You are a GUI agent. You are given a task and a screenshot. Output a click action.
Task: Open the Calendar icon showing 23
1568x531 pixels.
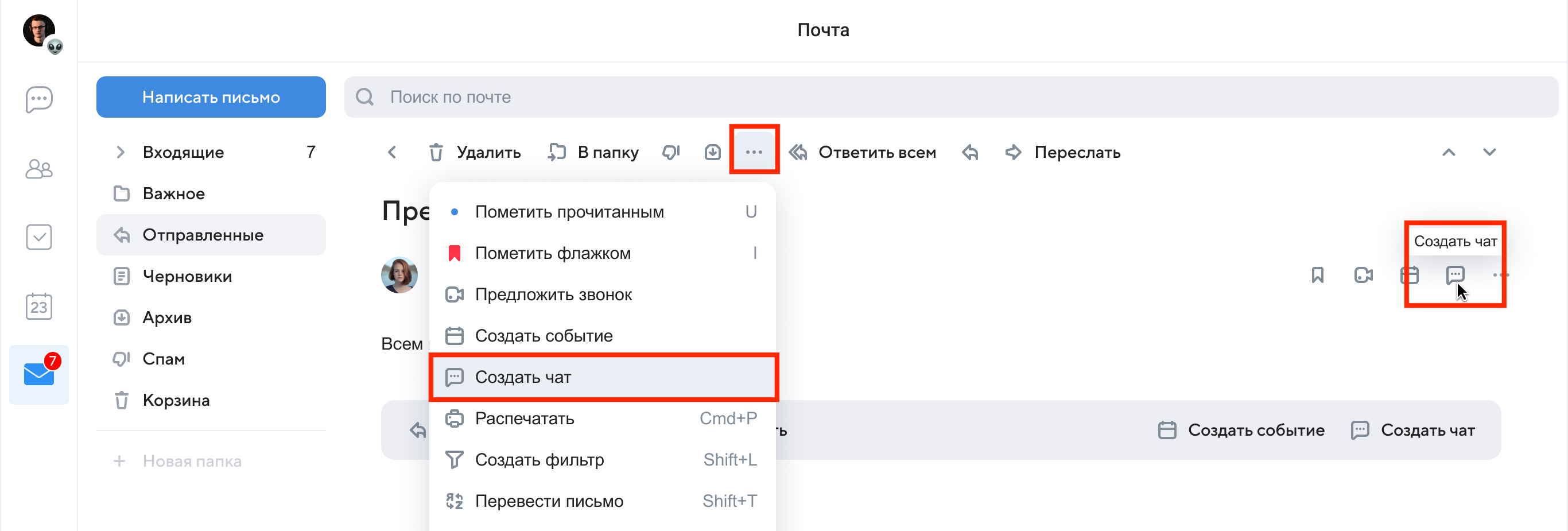(39, 306)
